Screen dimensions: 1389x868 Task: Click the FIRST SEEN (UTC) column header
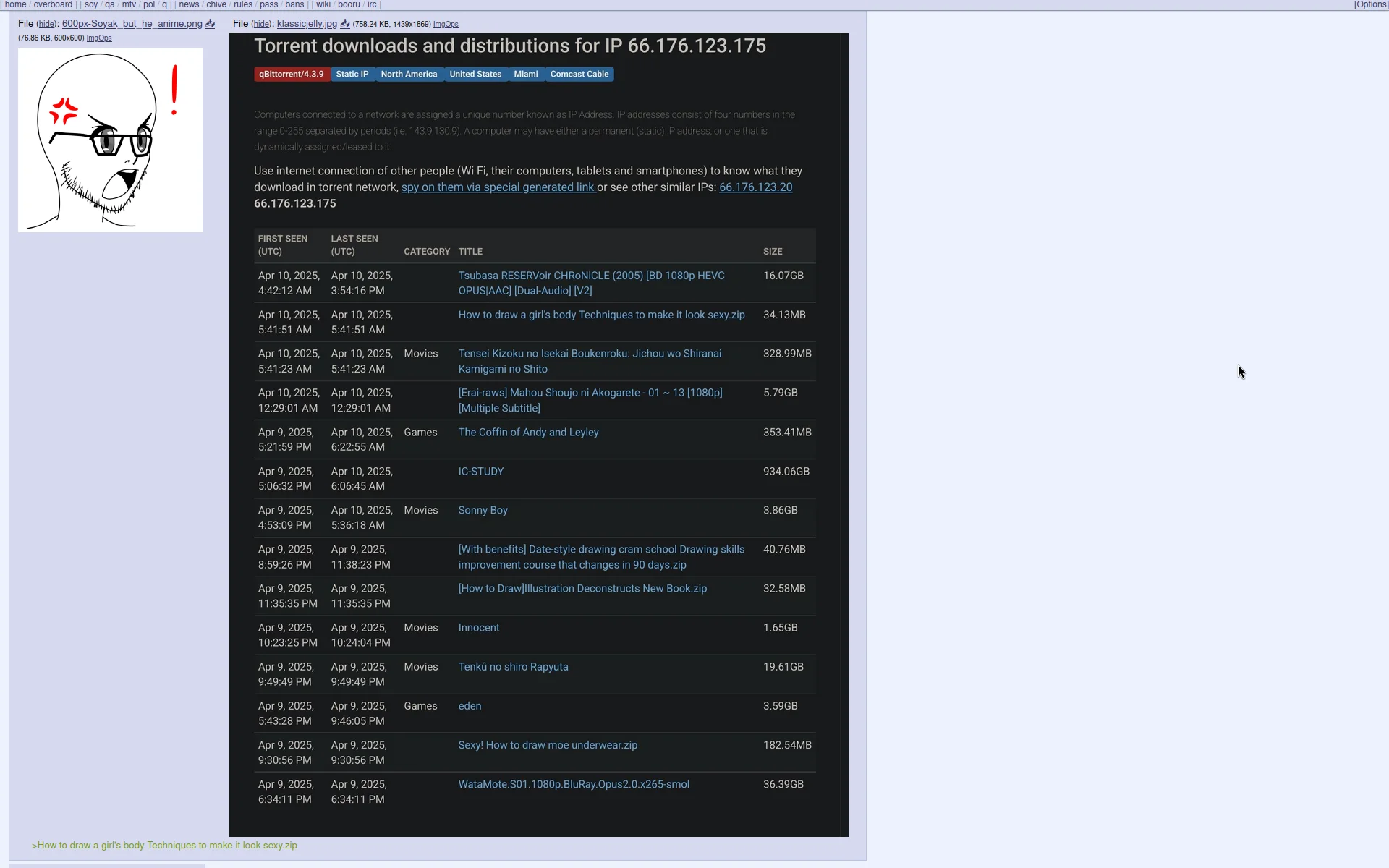pyautogui.click(x=283, y=245)
